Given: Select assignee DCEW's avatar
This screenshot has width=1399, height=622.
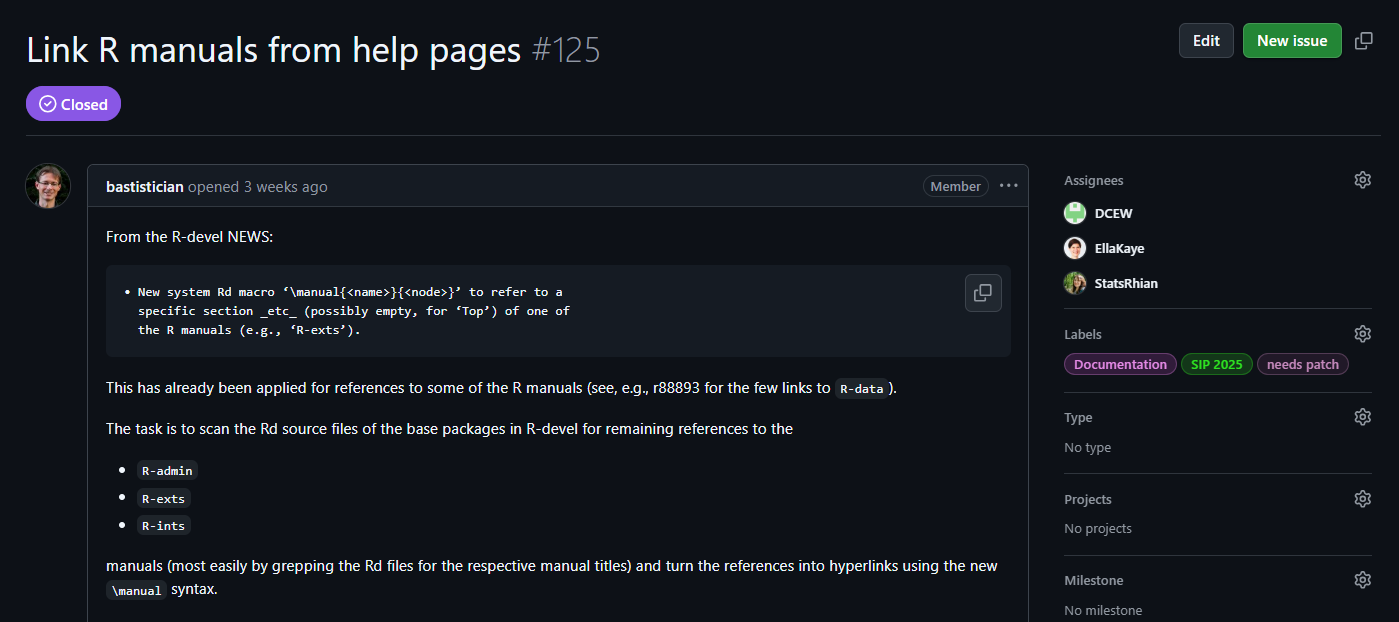Looking at the screenshot, I should pyautogui.click(x=1074, y=212).
